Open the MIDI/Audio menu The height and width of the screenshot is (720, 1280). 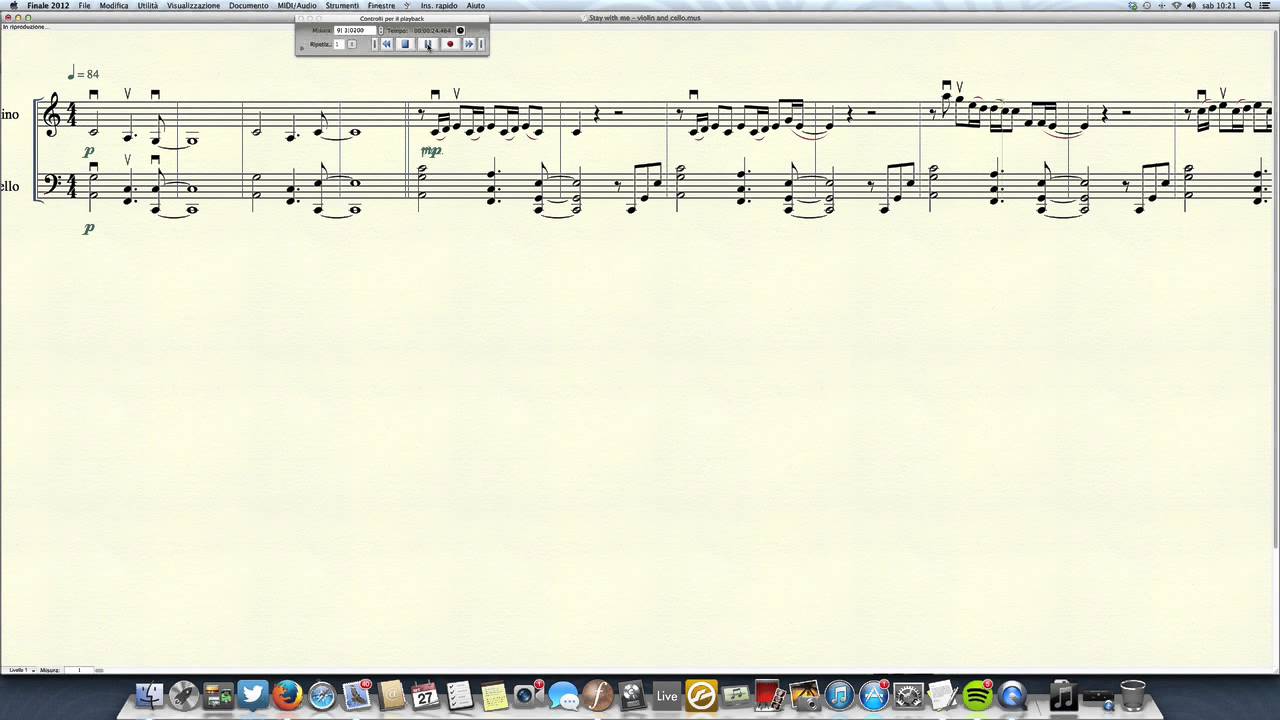click(297, 5)
